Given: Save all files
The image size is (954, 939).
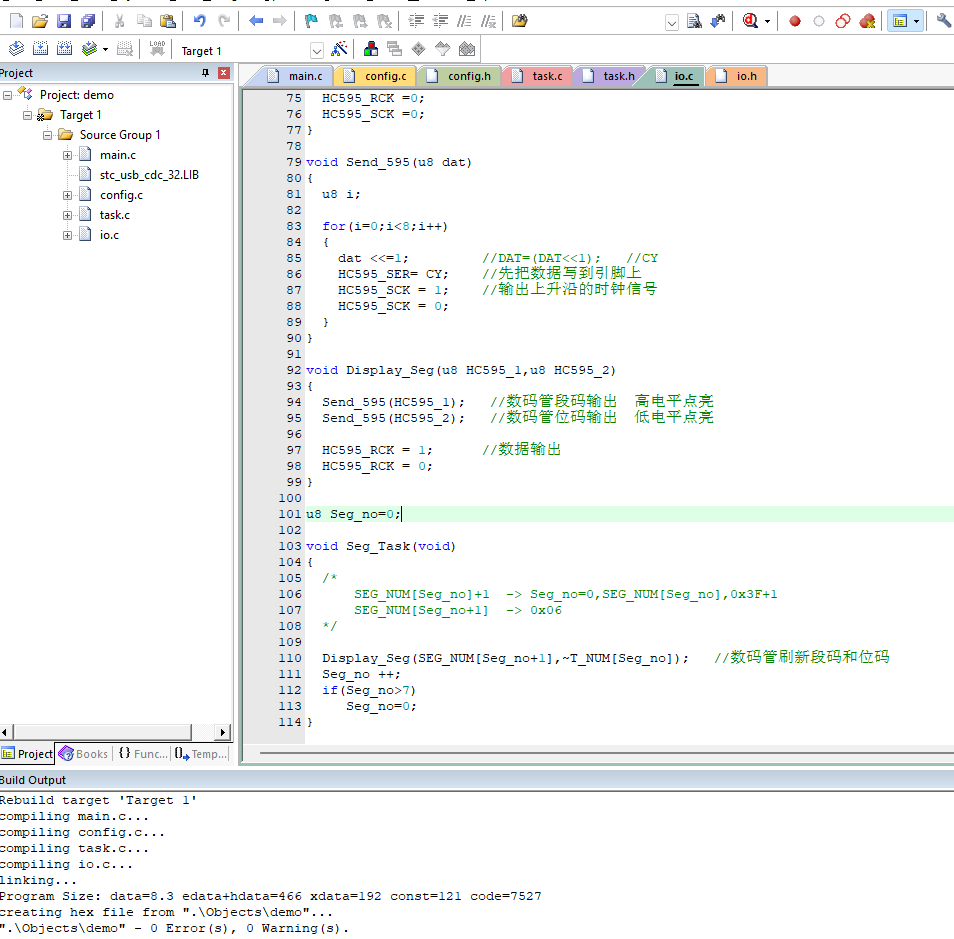Looking at the screenshot, I should point(88,21).
